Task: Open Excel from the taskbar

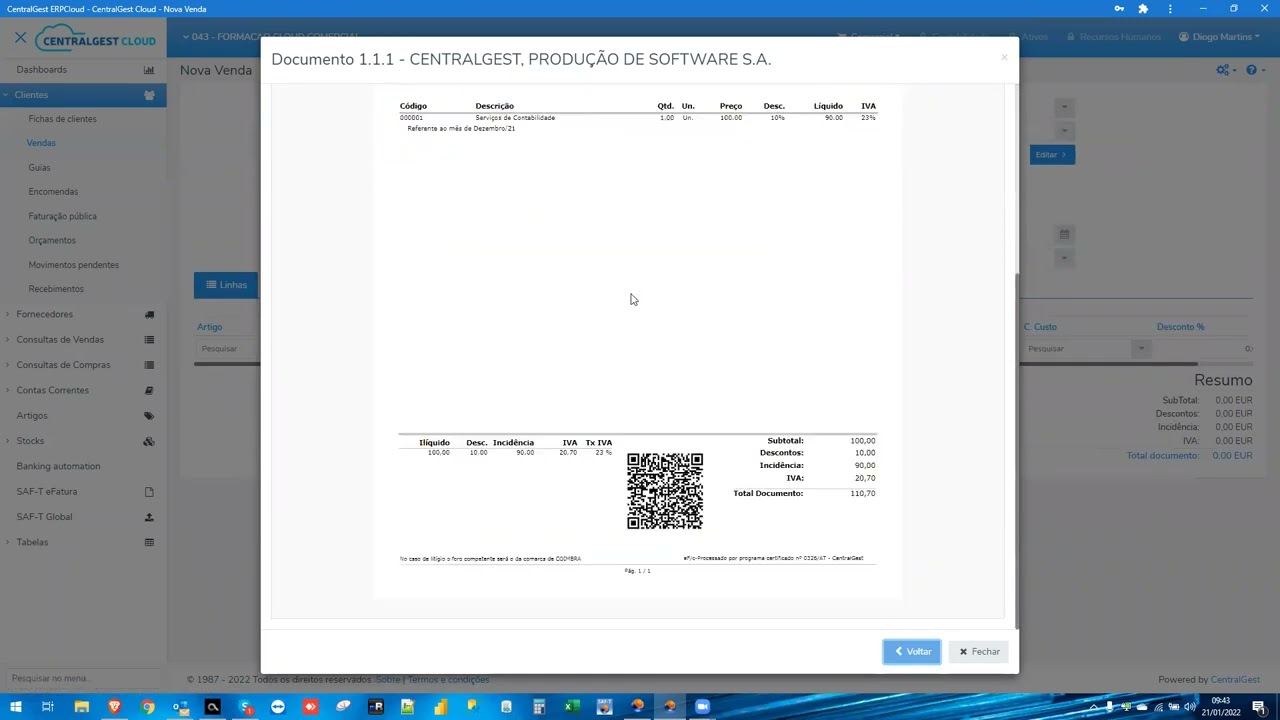Action: tap(571, 707)
